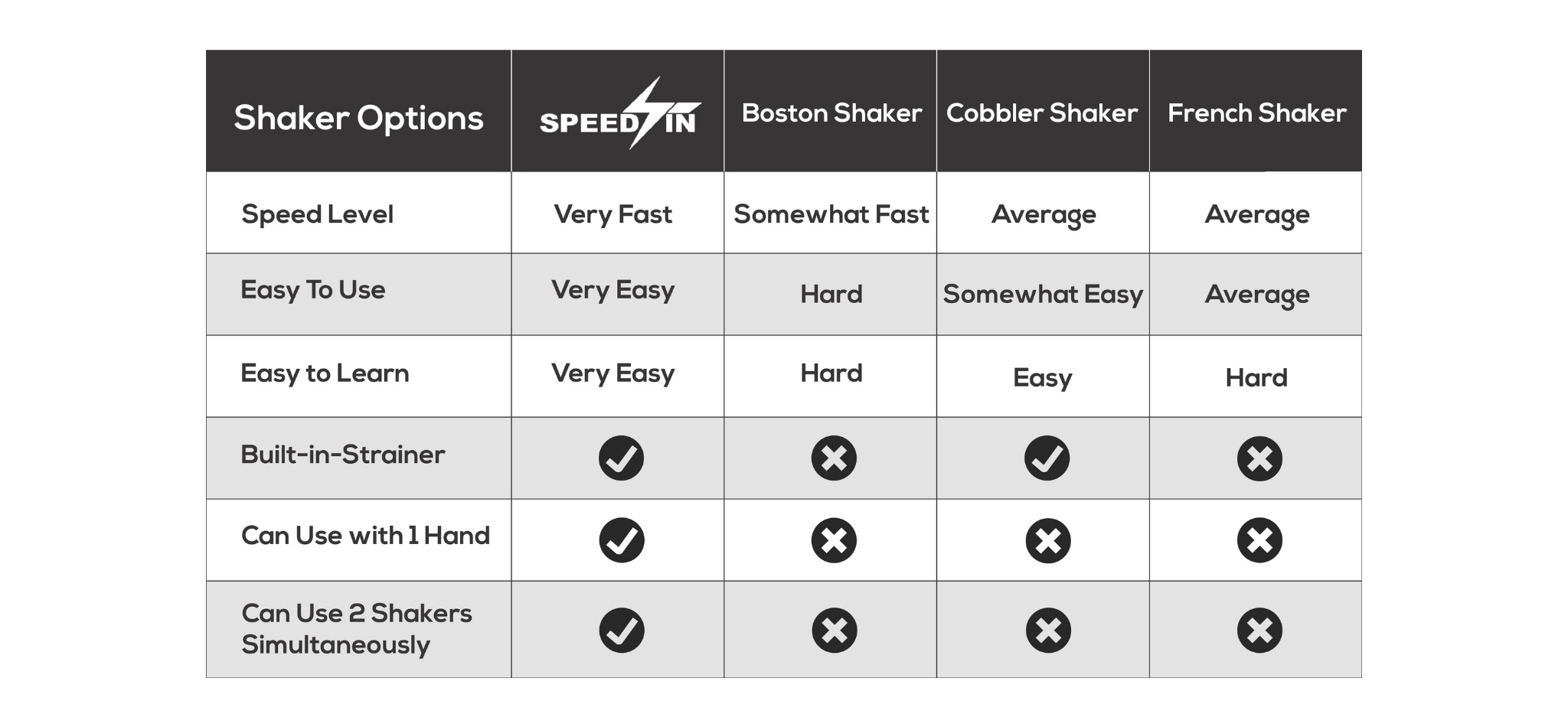Image resolution: width=1568 pixels, height=727 pixels.
Task: Click Speed In's Built-in-Strainer checkmark
Action: tap(621, 458)
